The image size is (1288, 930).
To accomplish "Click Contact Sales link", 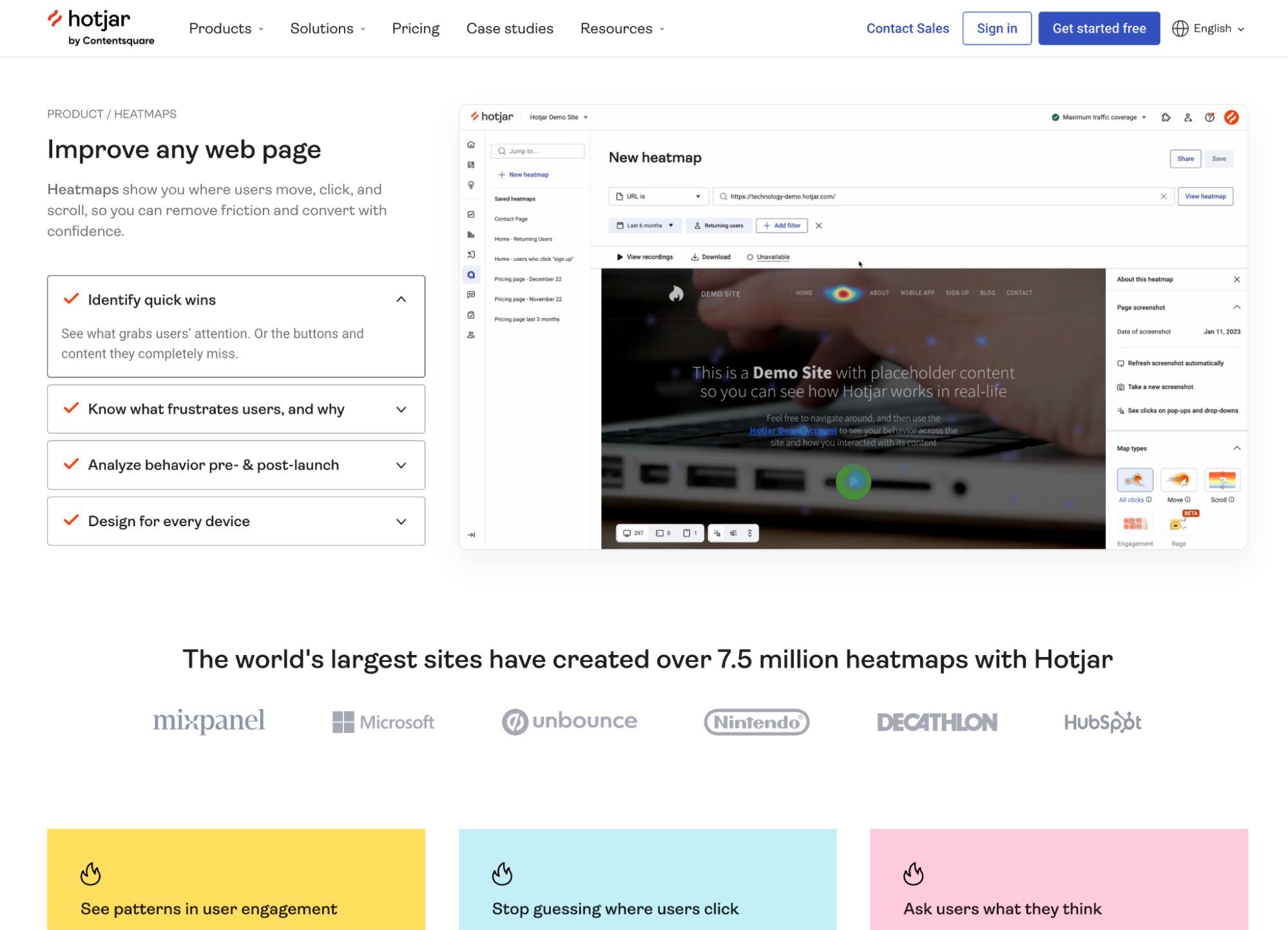I will [x=907, y=28].
